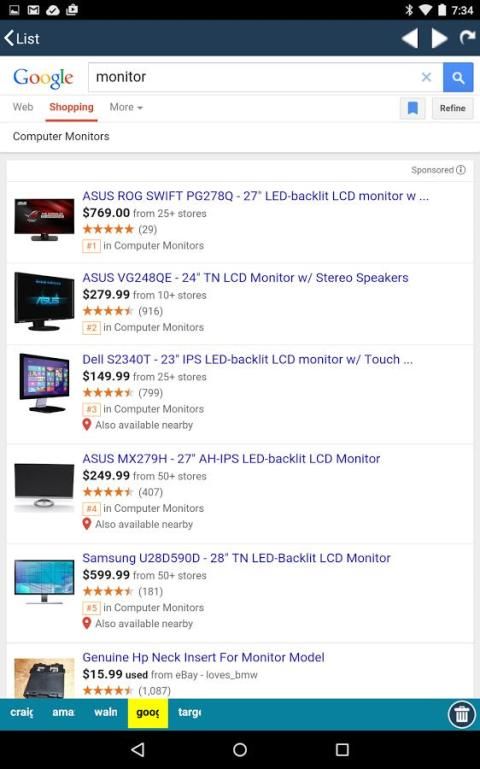Screen dimensions: 480x769
Task: Clear the search text with X
Action: pos(427,77)
